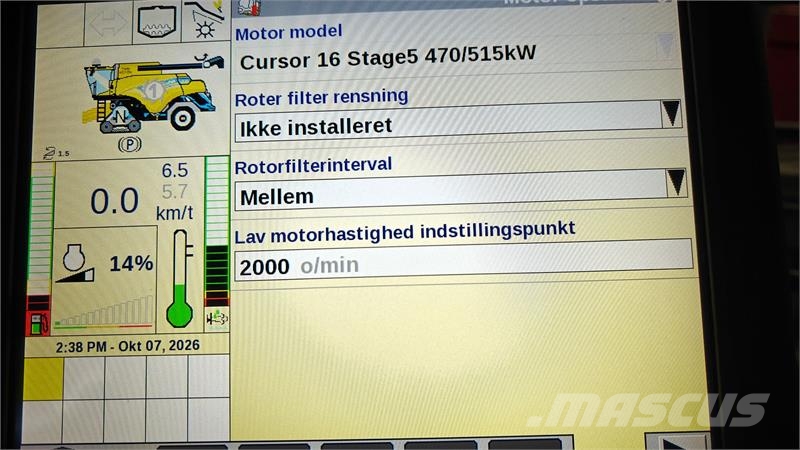
Task: Tap the grain tank icon
Action: coord(157,22)
